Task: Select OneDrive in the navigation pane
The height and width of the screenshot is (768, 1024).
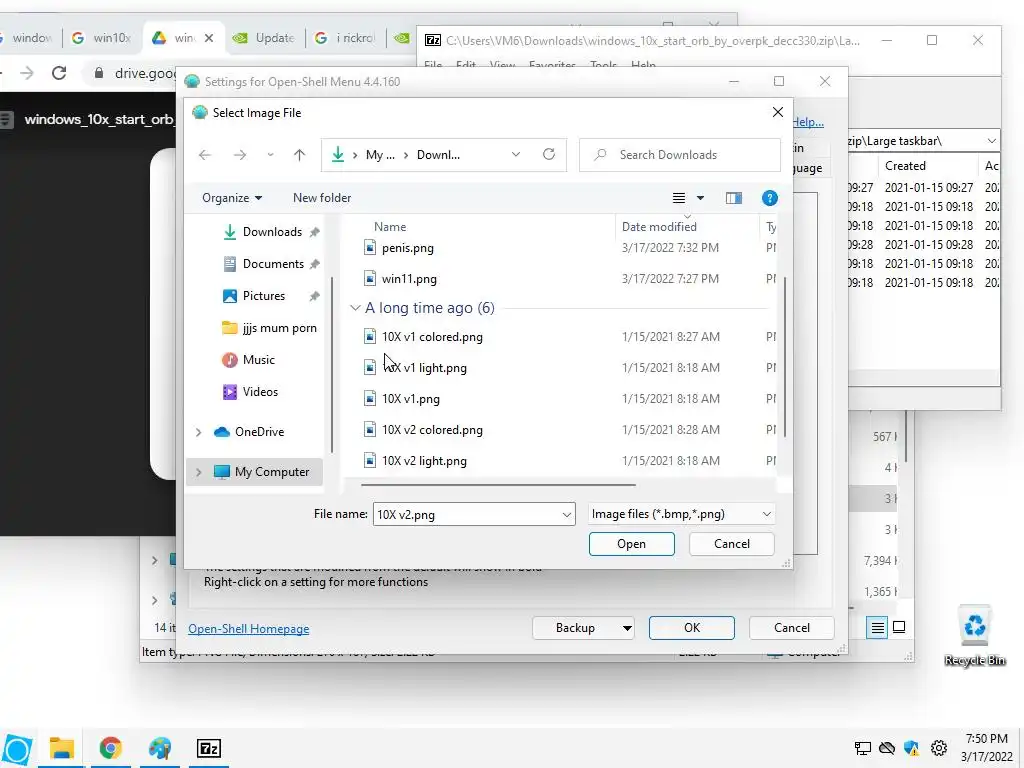Action: tap(259, 432)
